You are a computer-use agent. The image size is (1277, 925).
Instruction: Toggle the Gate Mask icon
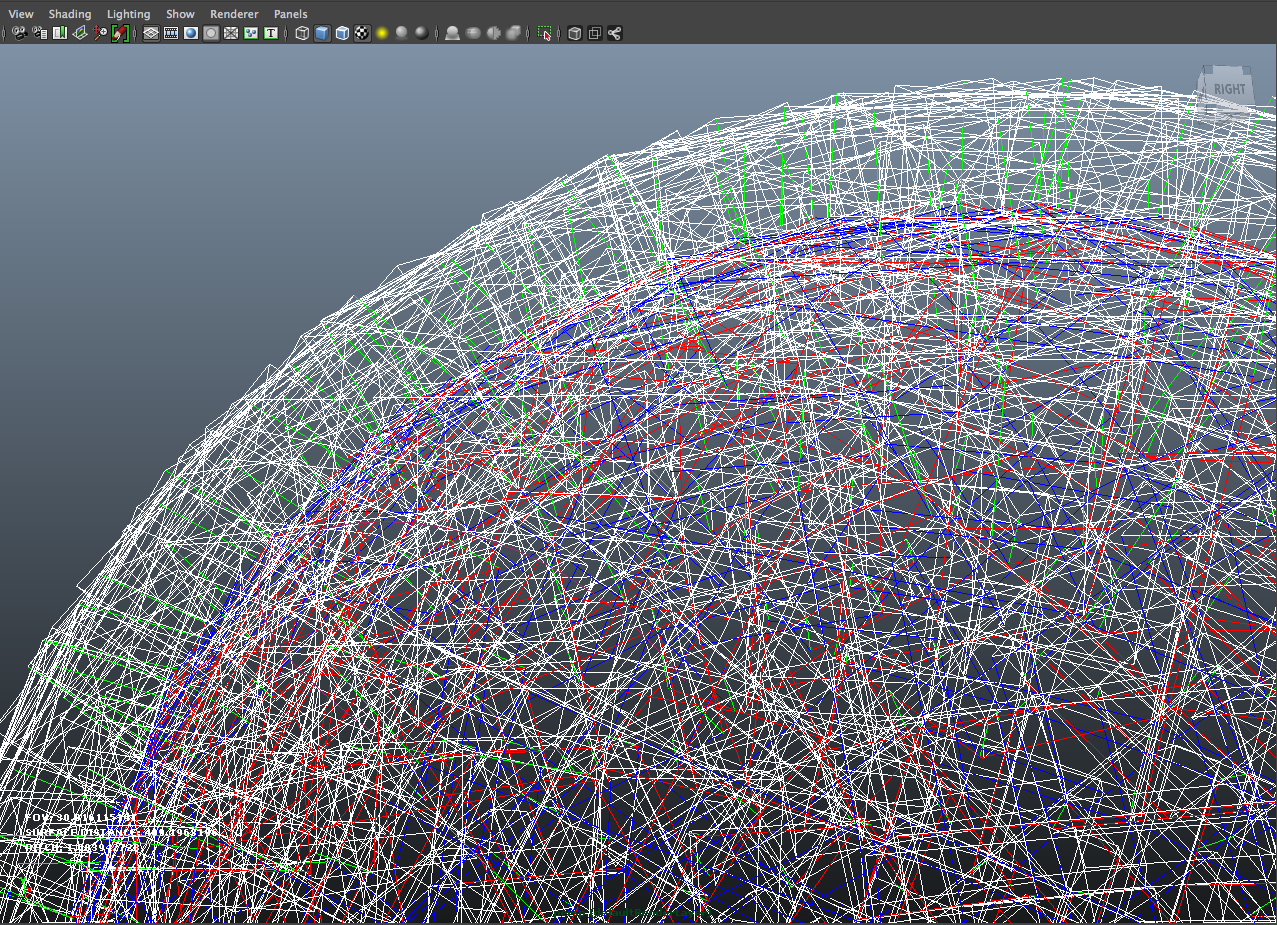click(211, 33)
